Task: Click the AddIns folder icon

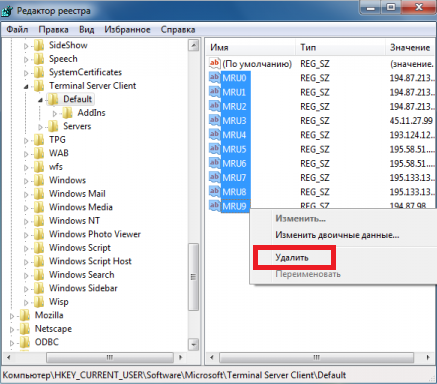Action: tap(68, 113)
